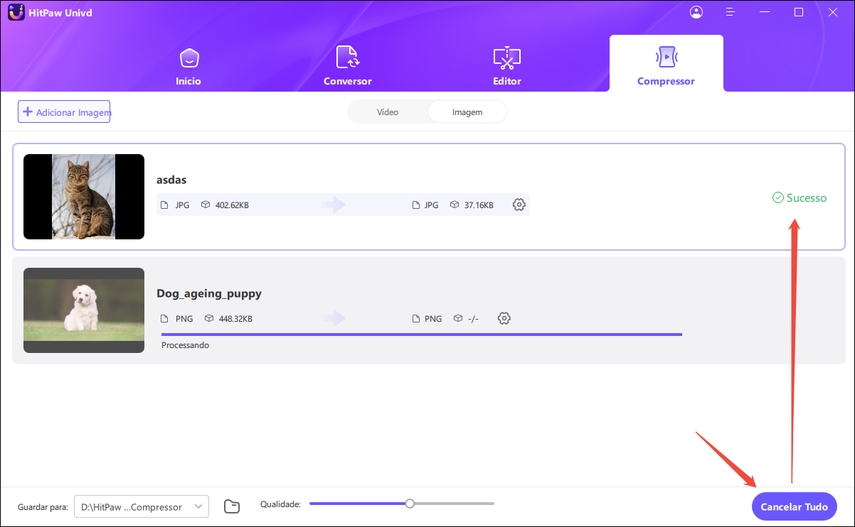Viewport: 855px width, 527px height.
Task: Go to the Início tab
Action: coord(188,67)
